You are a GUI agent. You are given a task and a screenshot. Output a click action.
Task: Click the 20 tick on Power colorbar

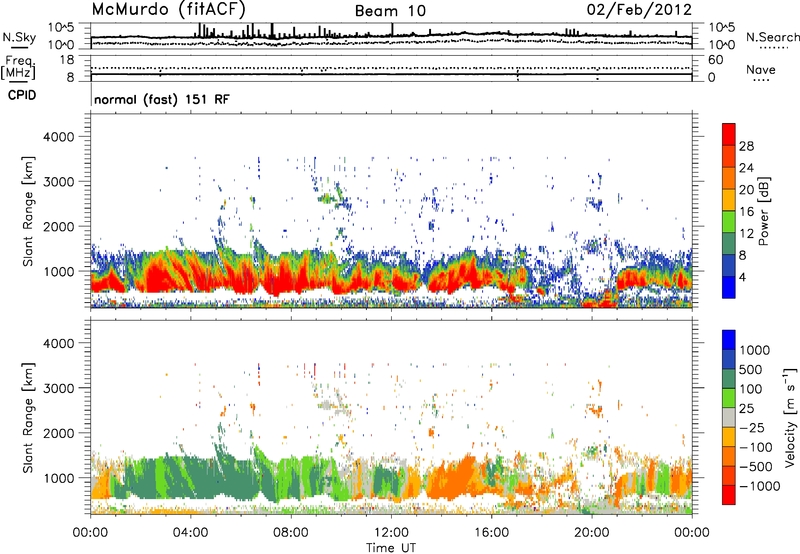point(746,190)
